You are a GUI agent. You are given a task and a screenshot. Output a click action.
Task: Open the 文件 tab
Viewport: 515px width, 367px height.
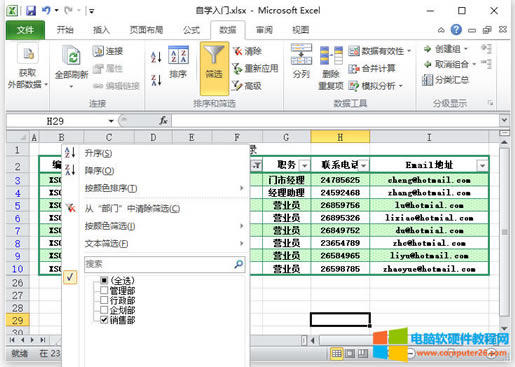coord(25,30)
